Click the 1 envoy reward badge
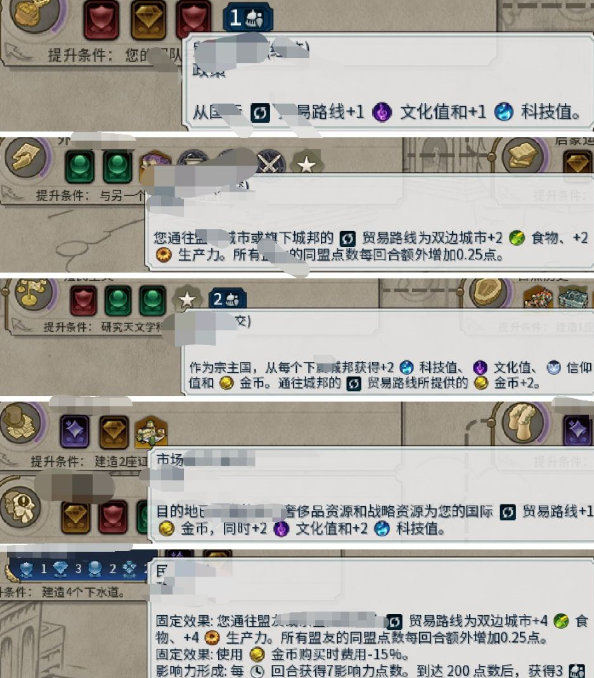594x678 pixels. (x=248, y=18)
